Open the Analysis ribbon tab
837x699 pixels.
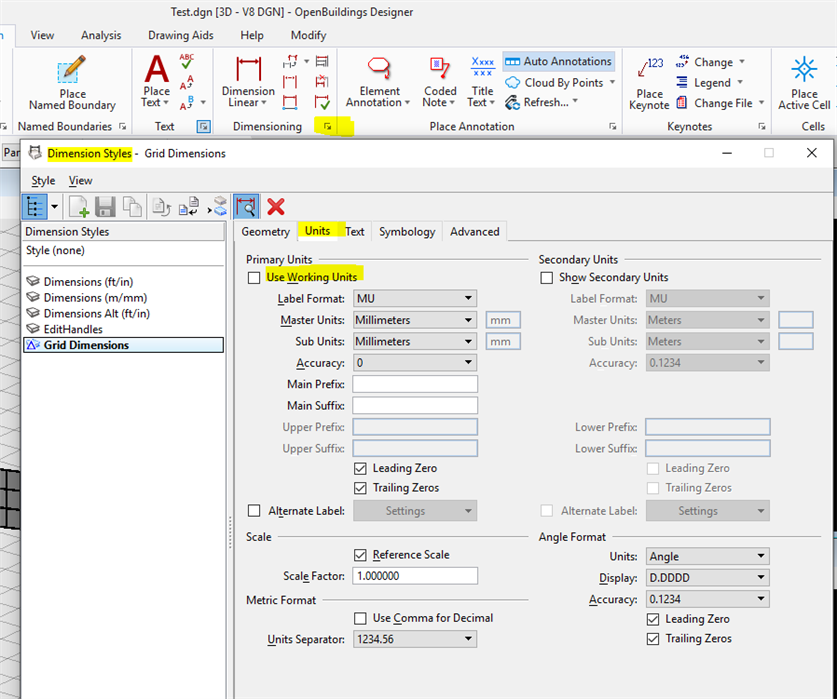click(101, 35)
